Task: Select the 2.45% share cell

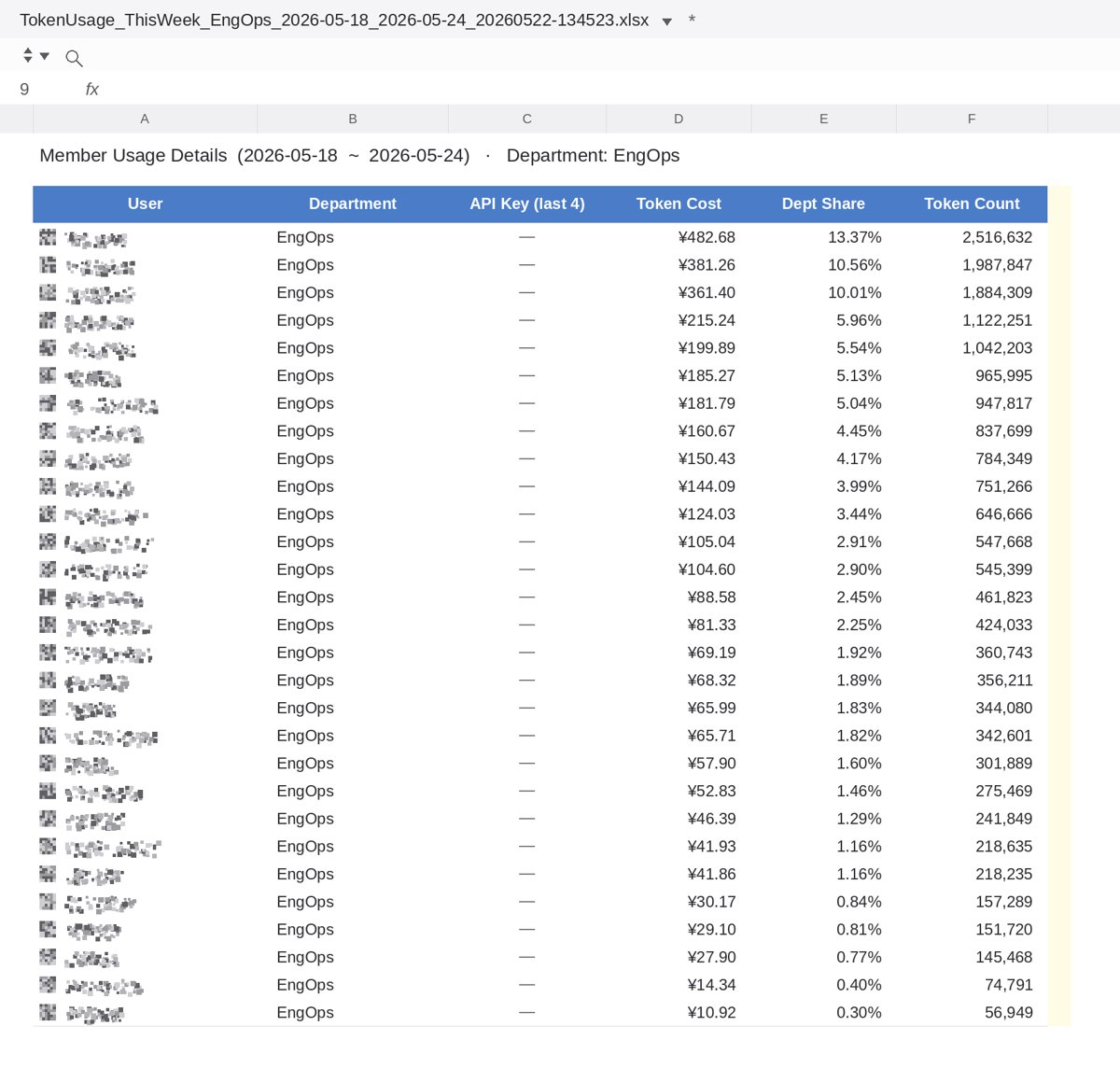Action: pos(823,597)
